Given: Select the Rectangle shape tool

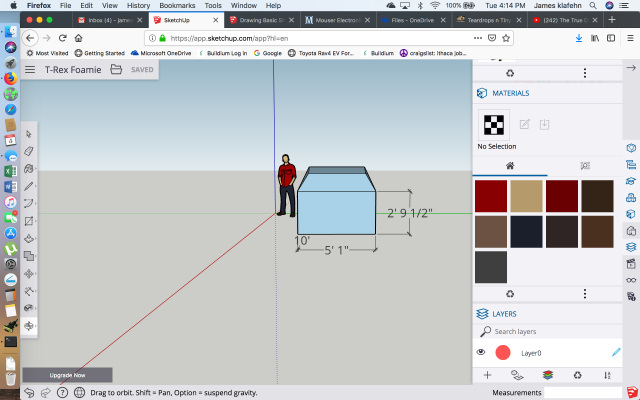Looking at the screenshot, I should [x=29, y=221].
